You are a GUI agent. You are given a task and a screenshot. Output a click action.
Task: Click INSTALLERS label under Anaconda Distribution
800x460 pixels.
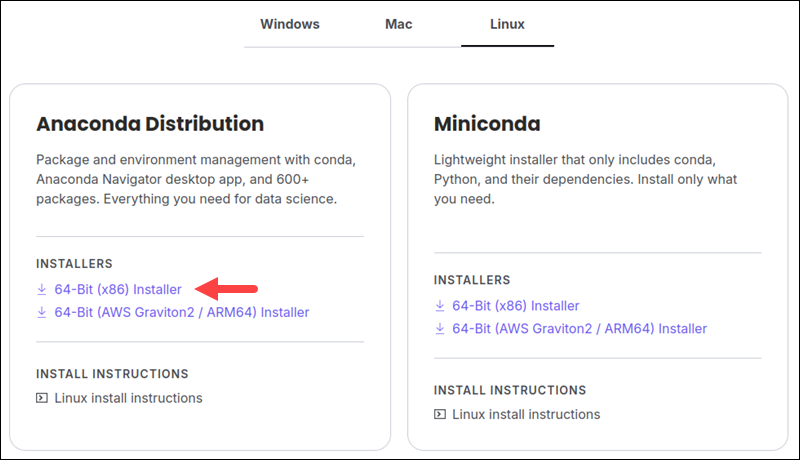[x=74, y=264]
